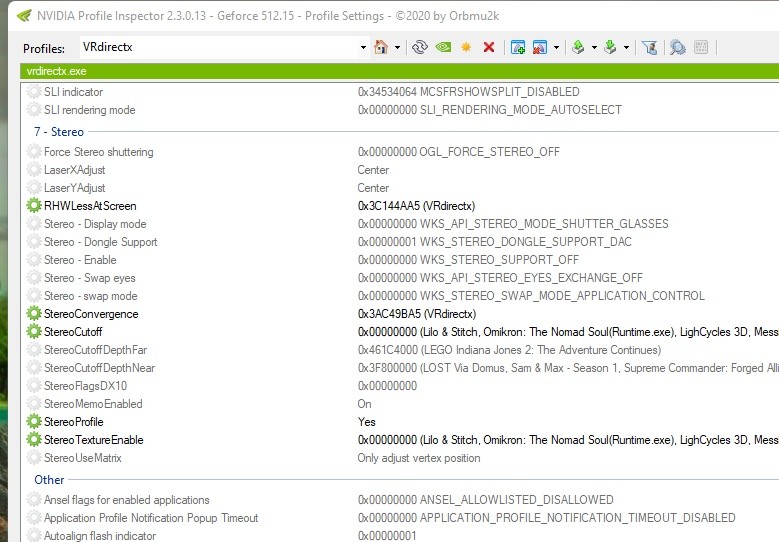Delete the current profile with red X

click(x=489, y=47)
